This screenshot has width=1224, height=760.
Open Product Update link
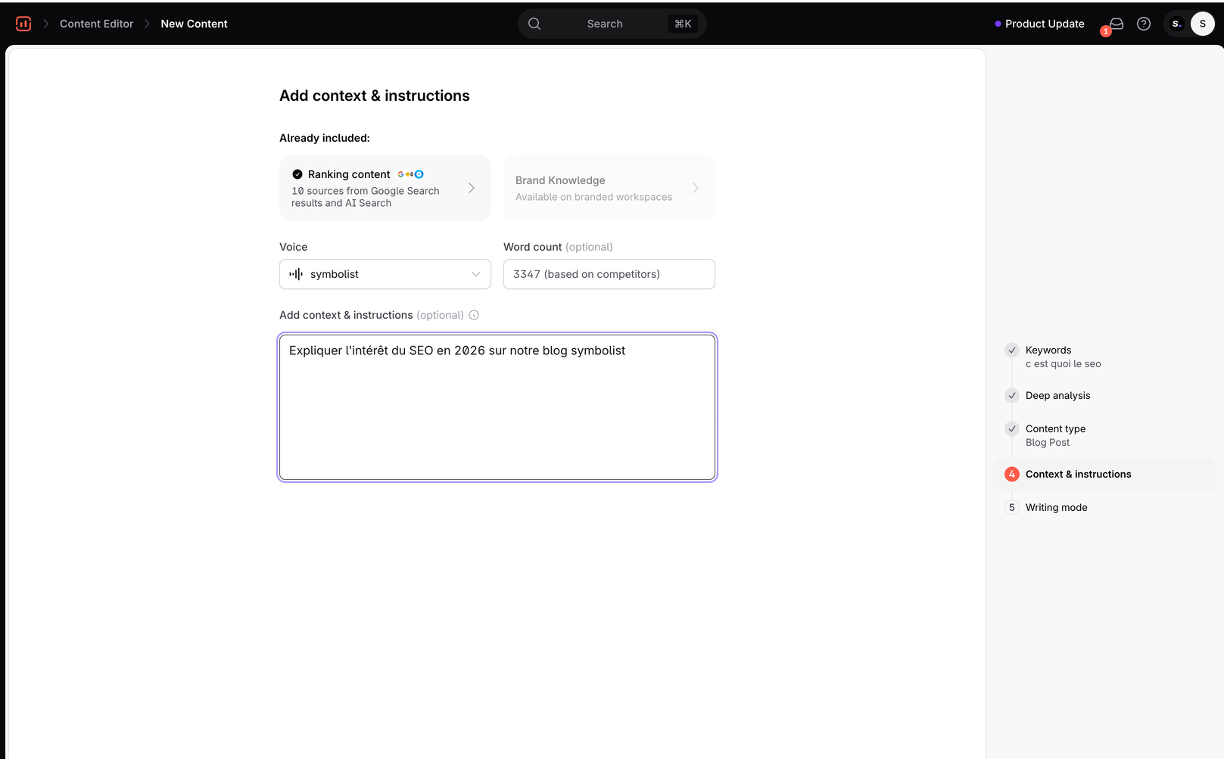click(x=1044, y=24)
